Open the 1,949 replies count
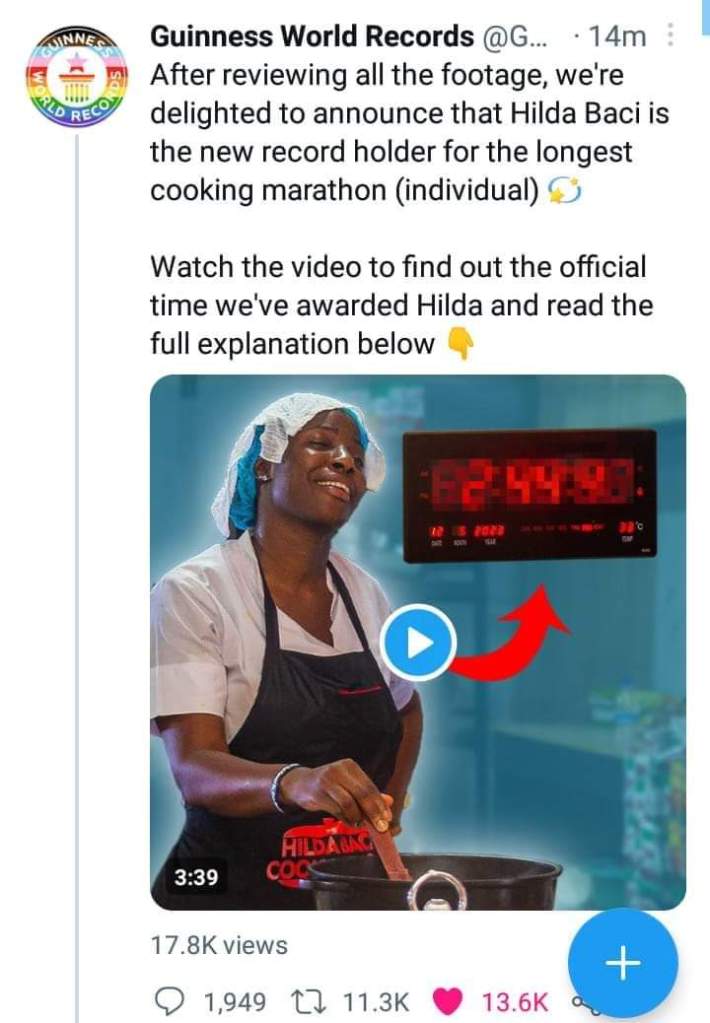This screenshot has height=1023, width=710. [x=235, y=1001]
